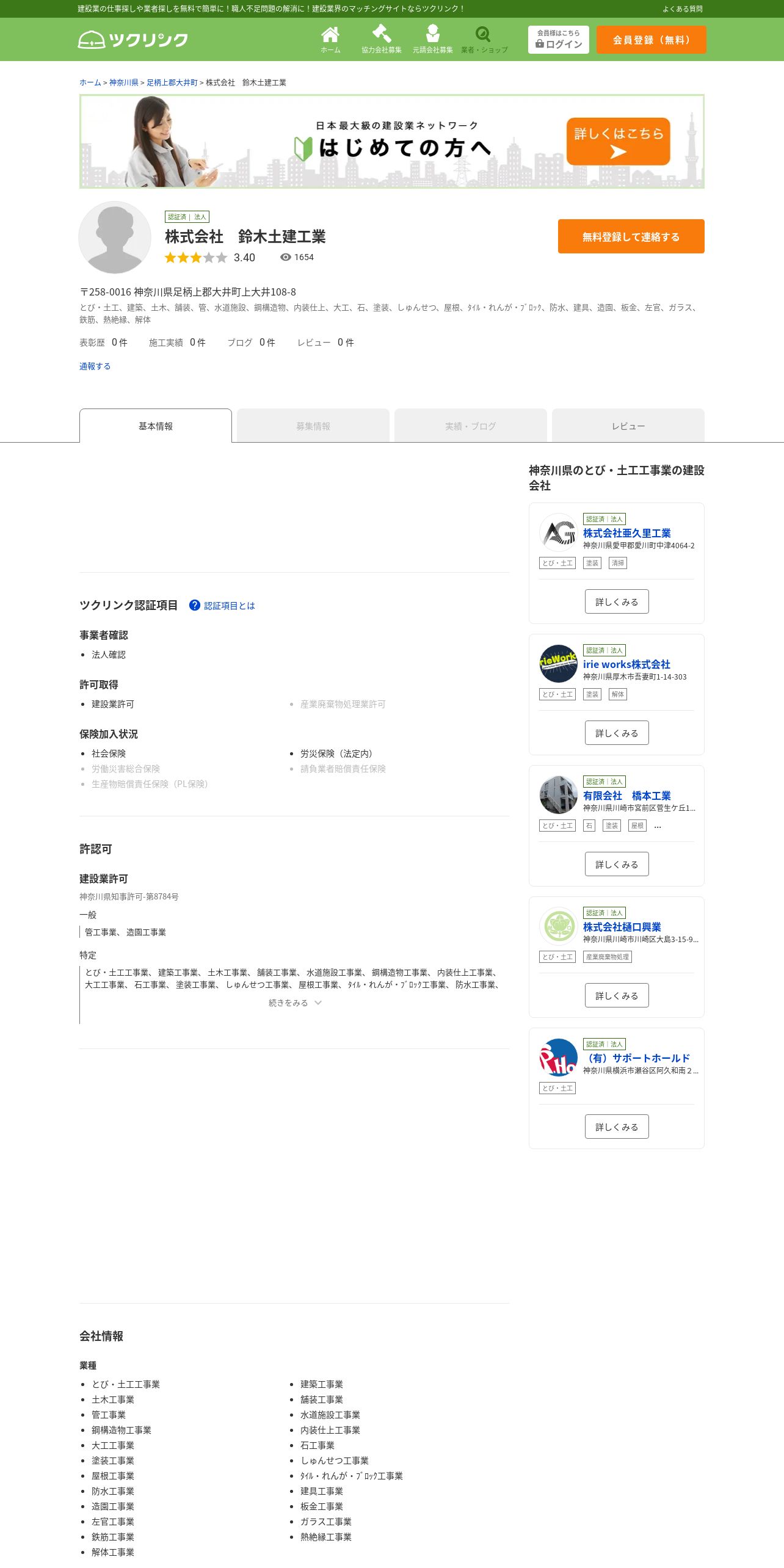Click 施工実績 0件 count
The width and height of the screenshot is (784, 1568).
point(177,343)
